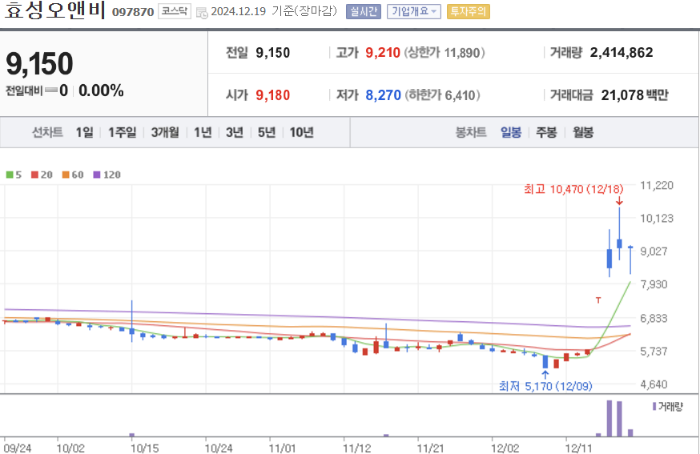Click the 상한가 11,890 text
This screenshot has height=454, width=700.
pyautogui.click(x=444, y=53)
